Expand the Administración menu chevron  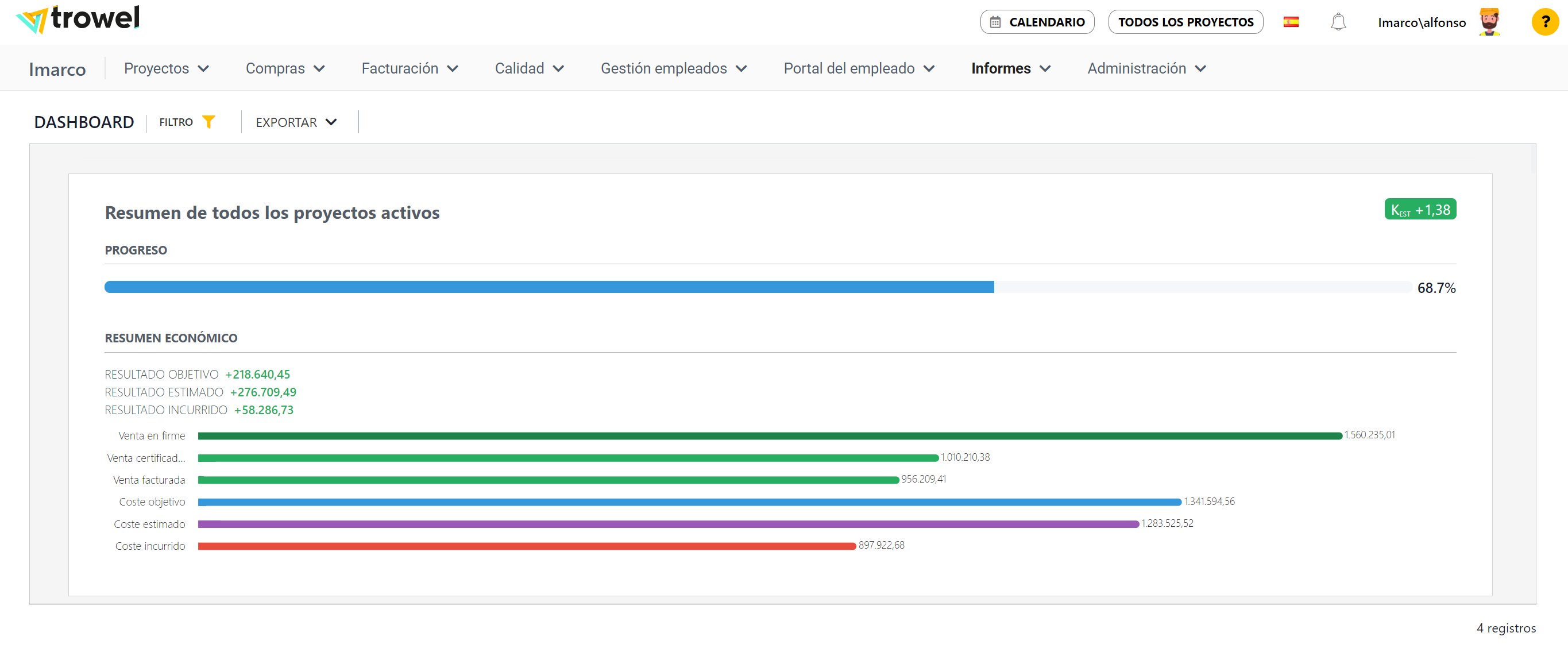coord(1200,69)
